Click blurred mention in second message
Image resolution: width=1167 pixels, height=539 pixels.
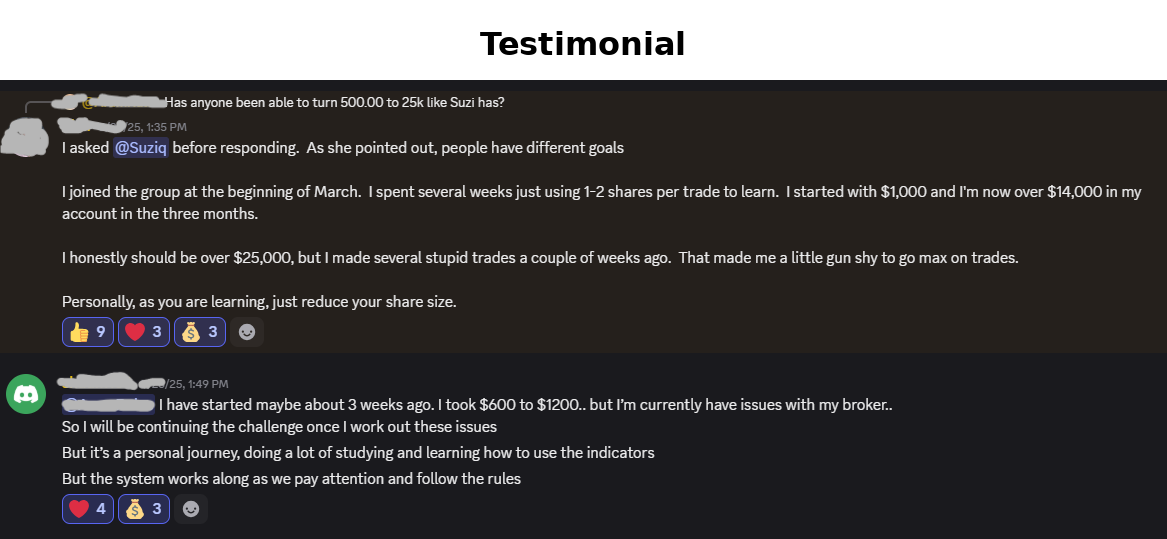108,405
